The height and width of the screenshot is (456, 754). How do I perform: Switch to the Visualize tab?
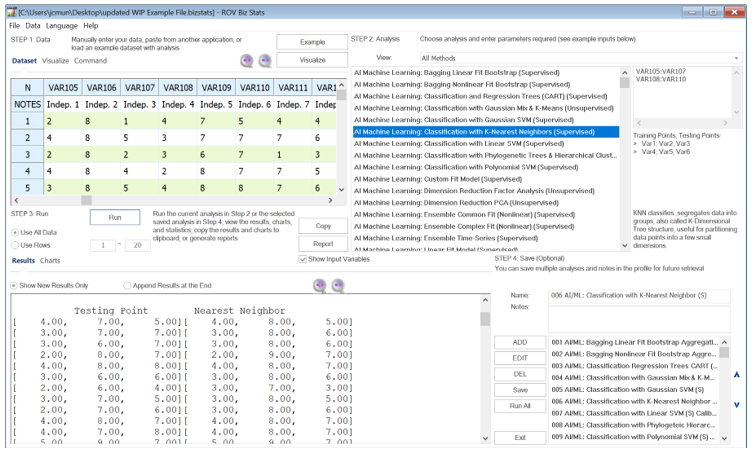tap(55, 61)
